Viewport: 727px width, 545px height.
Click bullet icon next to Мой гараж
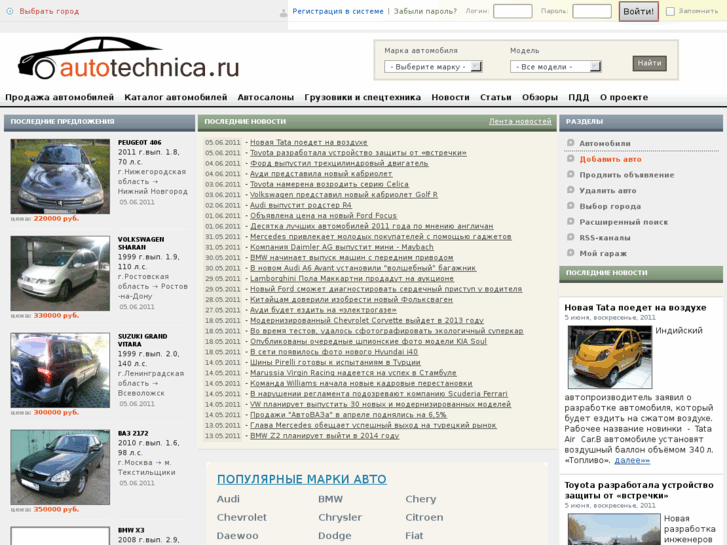(571, 253)
